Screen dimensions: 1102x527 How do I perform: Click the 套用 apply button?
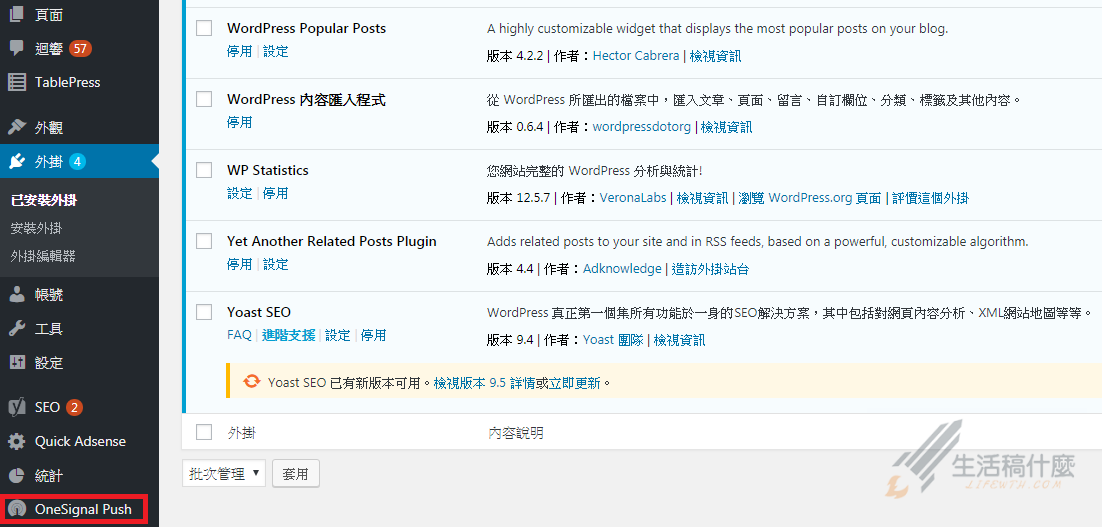pyautogui.click(x=295, y=474)
